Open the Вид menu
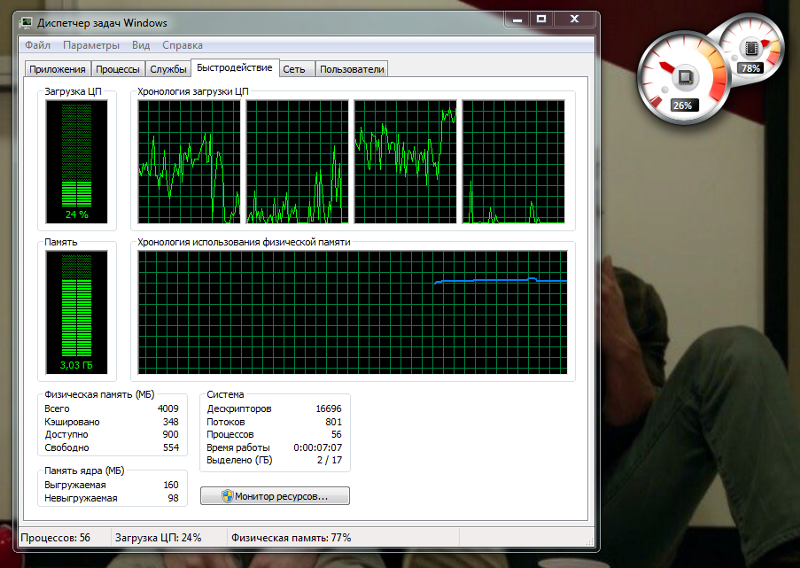The height and width of the screenshot is (568, 800). pyautogui.click(x=141, y=45)
